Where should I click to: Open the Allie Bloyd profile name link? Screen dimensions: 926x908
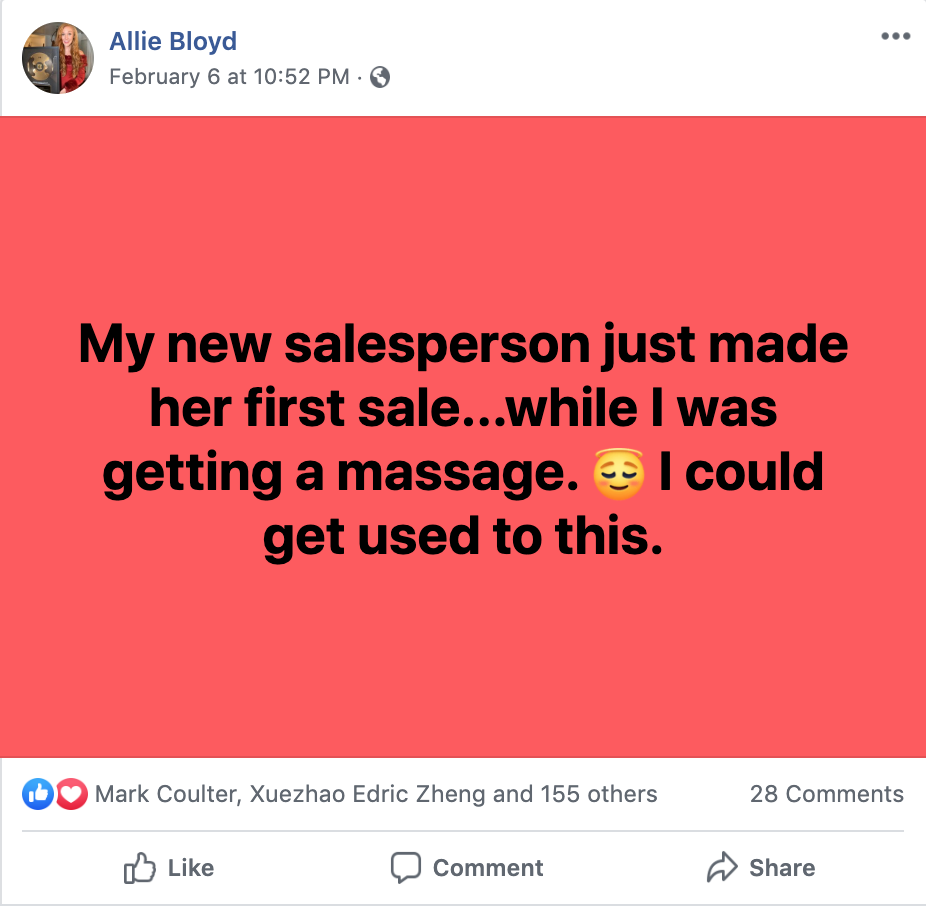click(x=173, y=42)
